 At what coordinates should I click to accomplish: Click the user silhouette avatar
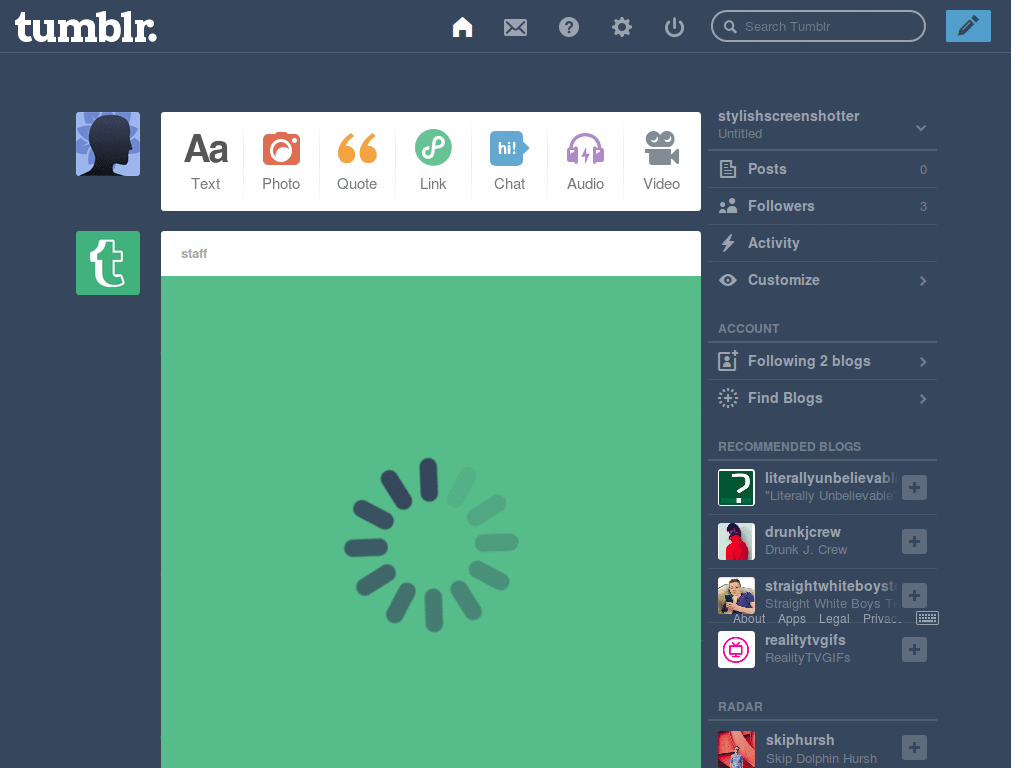click(108, 144)
